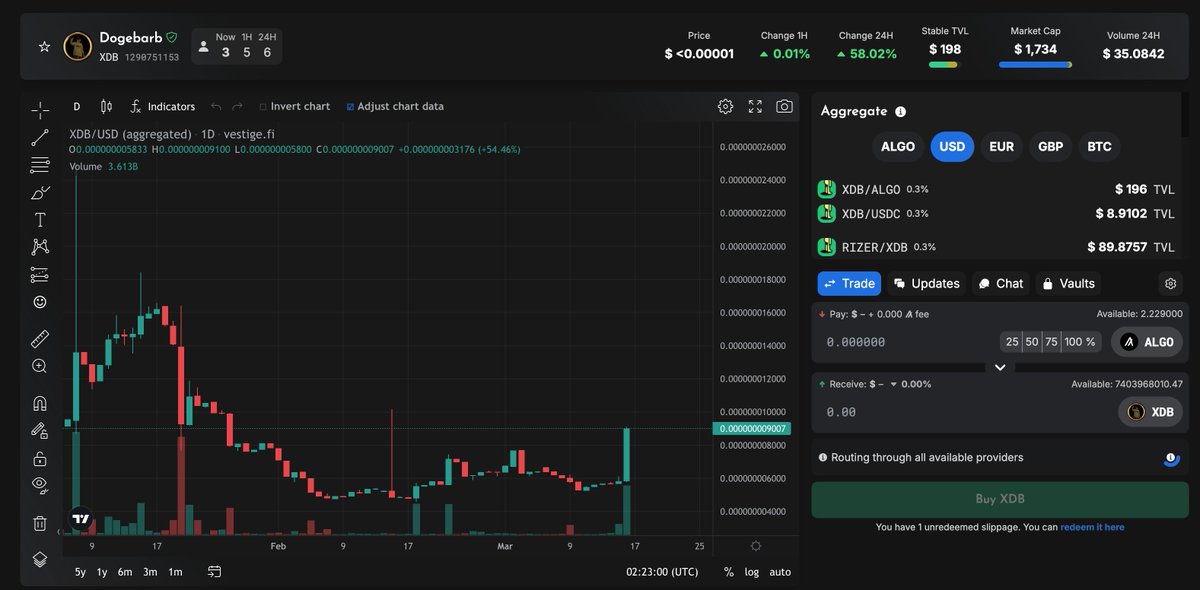Open the object tree layers icon
This screenshot has width=1200, height=590.
(40, 559)
